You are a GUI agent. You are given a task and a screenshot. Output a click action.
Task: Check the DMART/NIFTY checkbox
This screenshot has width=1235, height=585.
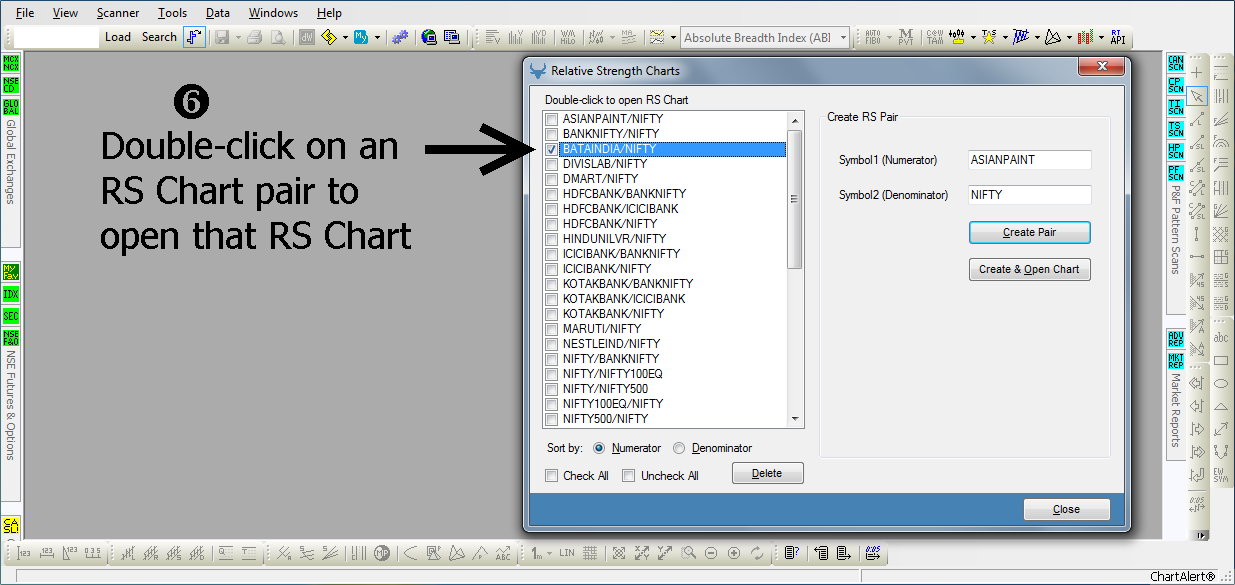click(552, 179)
